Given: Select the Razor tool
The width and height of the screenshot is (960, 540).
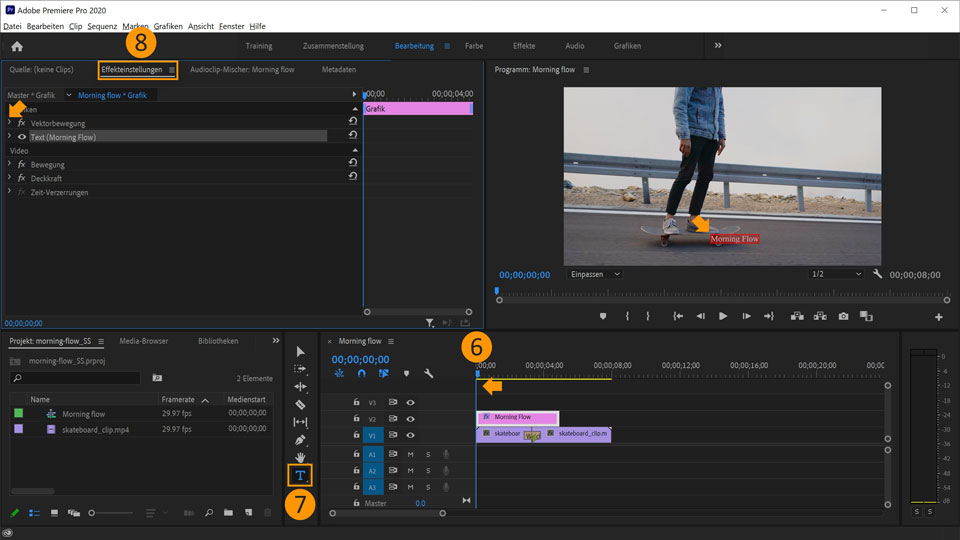Looking at the screenshot, I should (300, 404).
